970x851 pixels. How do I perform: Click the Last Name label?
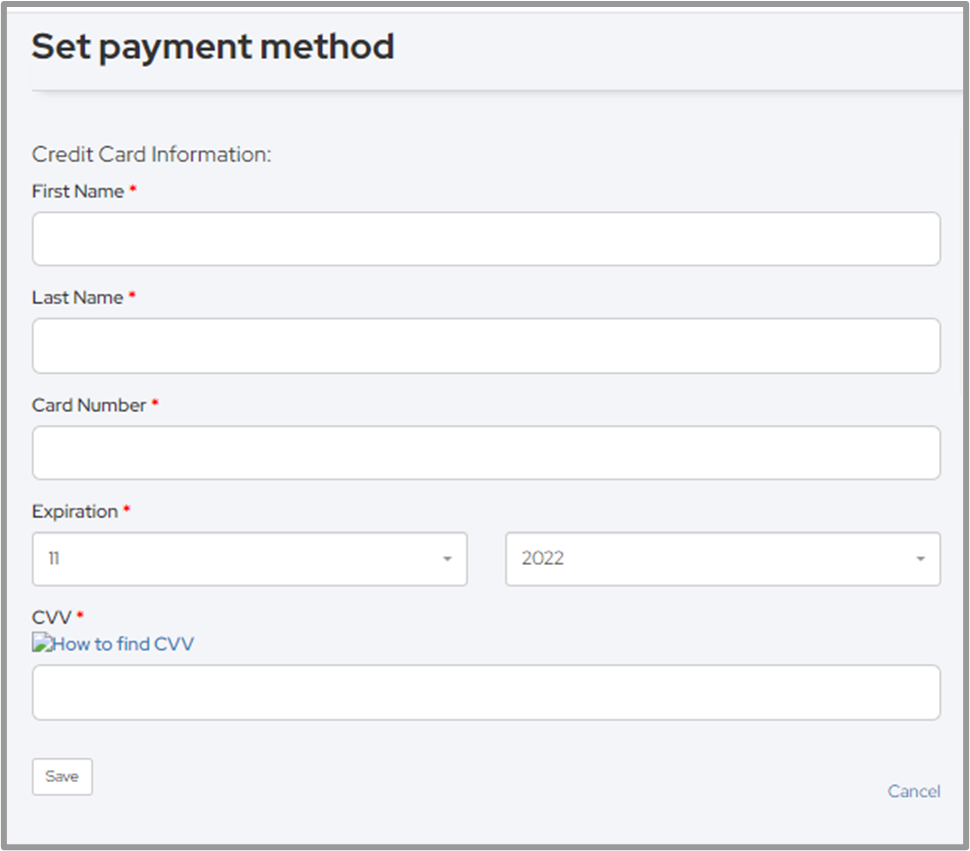[78, 297]
